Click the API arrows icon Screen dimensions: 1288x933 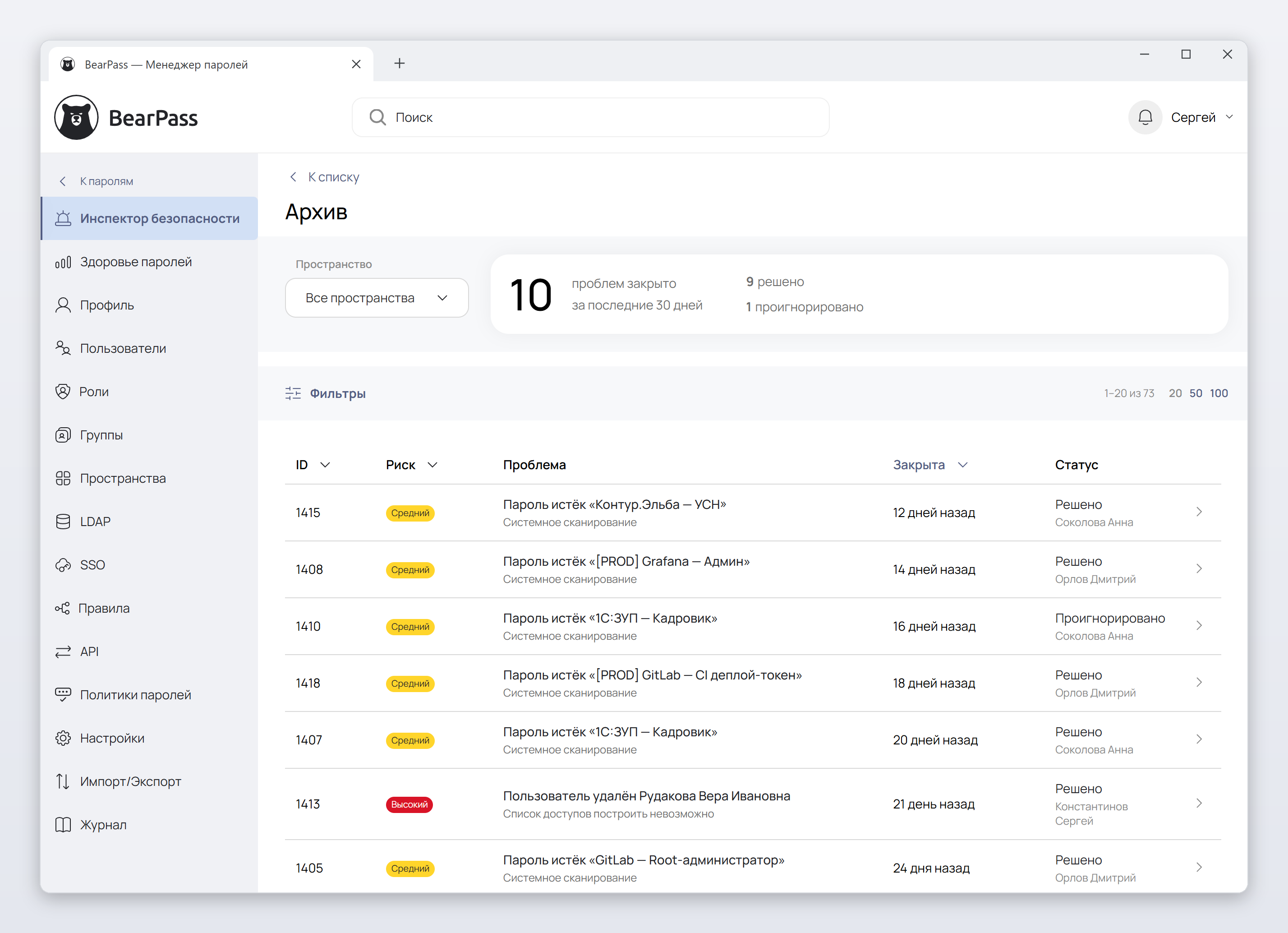click(63, 652)
